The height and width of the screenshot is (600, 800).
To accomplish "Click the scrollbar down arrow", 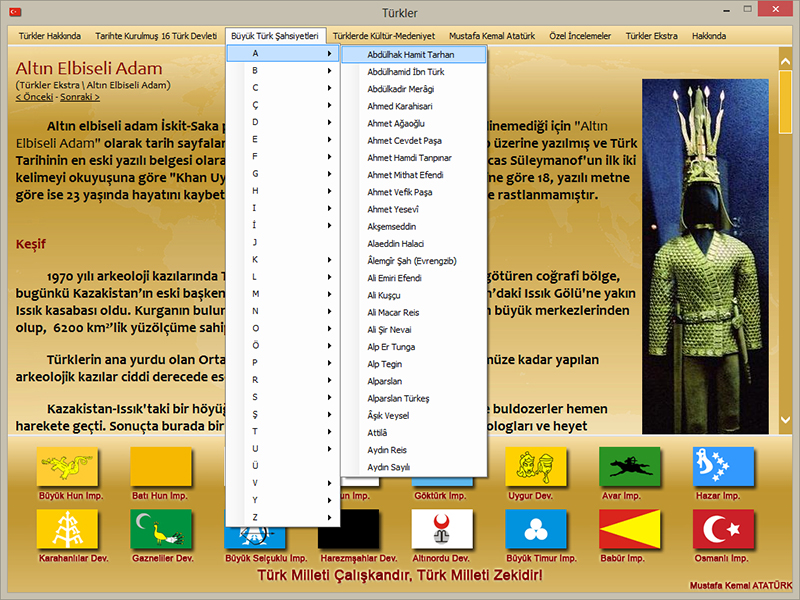I will tap(786, 420).
